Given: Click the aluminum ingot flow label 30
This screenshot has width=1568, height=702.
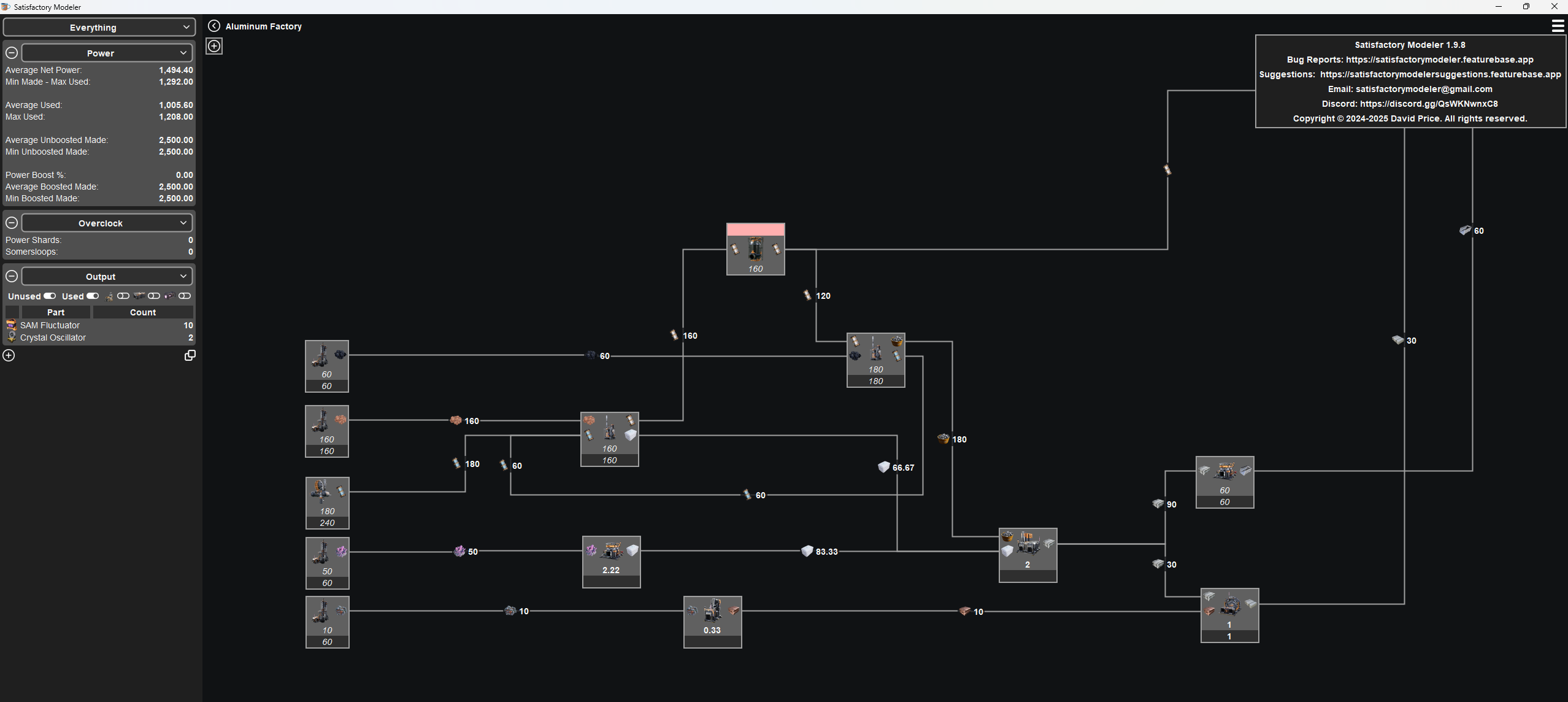Looking at the screenshot, I should coord(1172,565).
